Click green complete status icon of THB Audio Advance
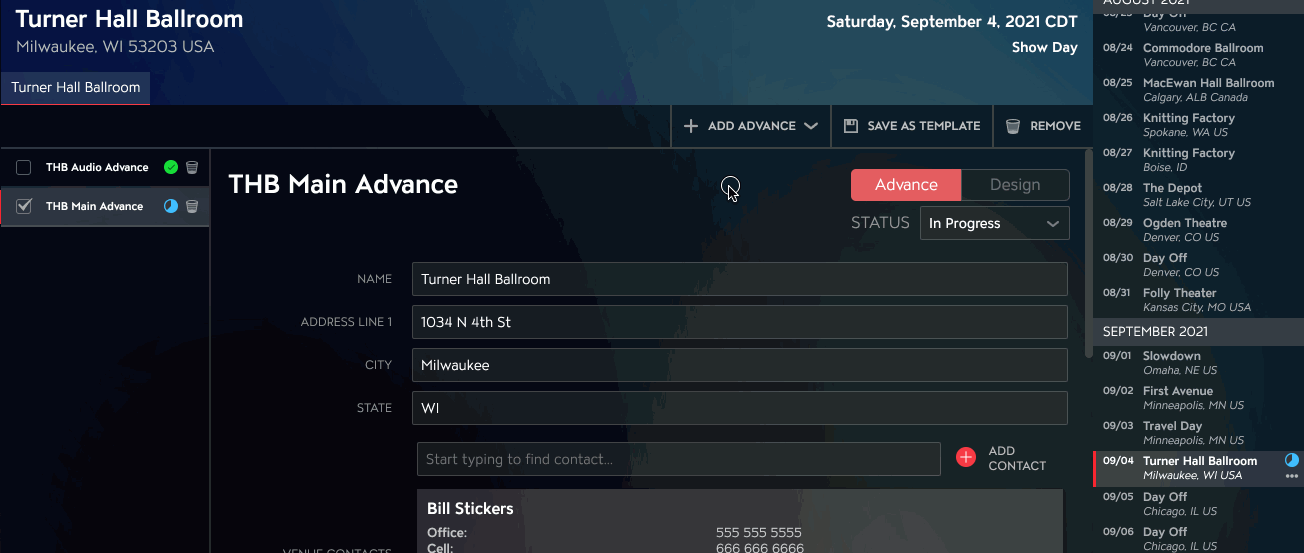This screenshot has width=1304, height=553. 171,168
